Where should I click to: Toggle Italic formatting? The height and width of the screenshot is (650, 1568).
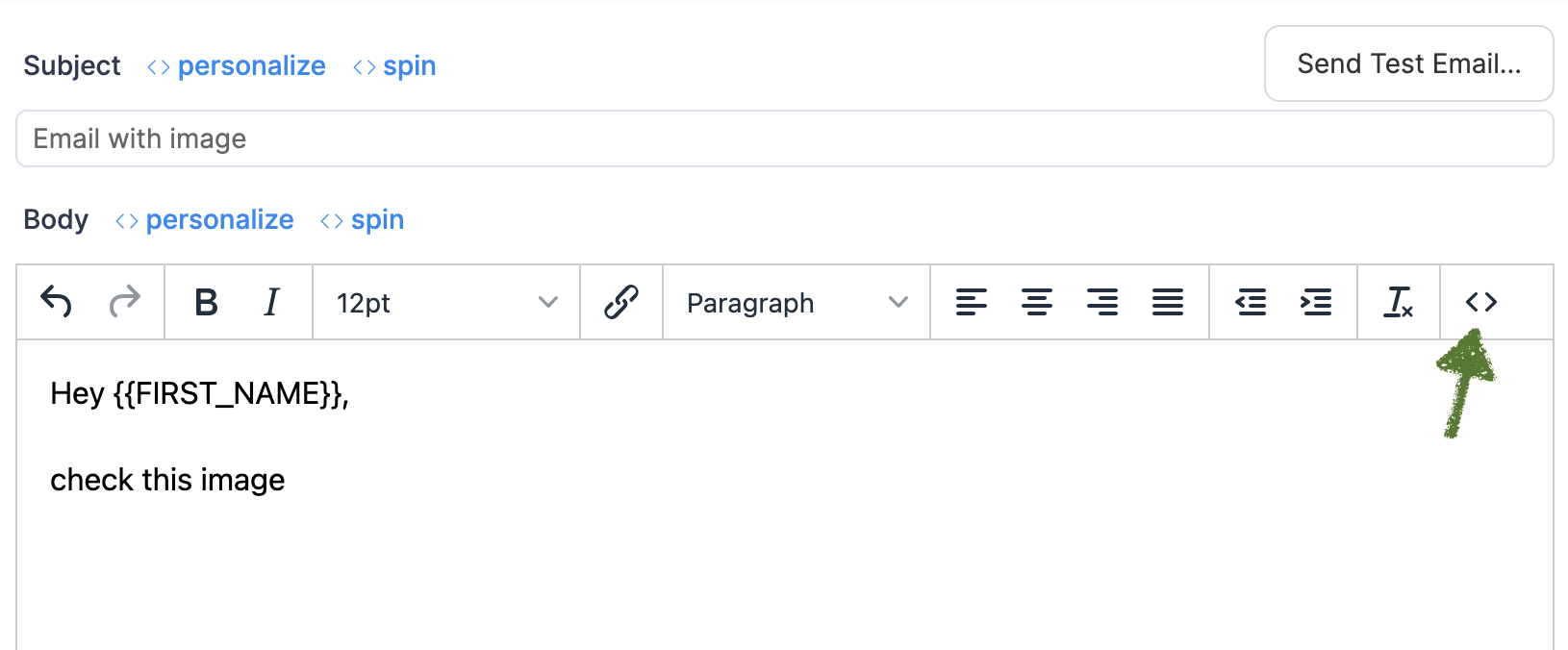tap(272, 302)
